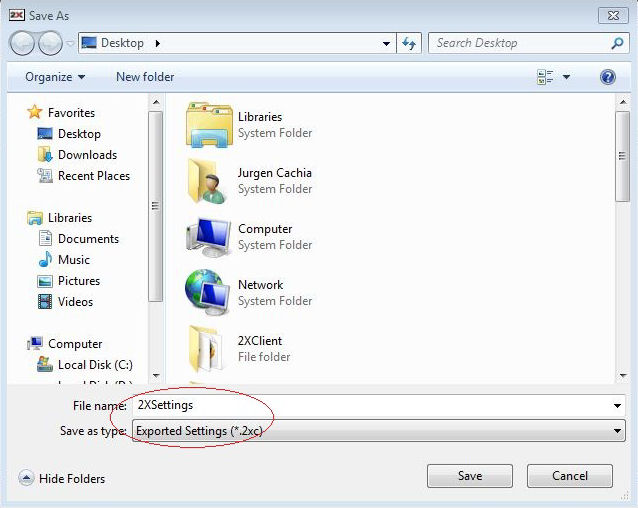Open the File name dropdown arrow

pos(617,406)
